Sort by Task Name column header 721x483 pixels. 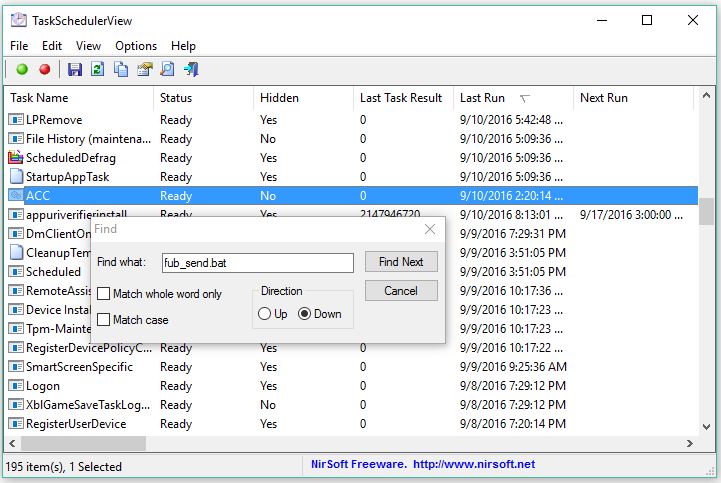click(x=79, y=98)
